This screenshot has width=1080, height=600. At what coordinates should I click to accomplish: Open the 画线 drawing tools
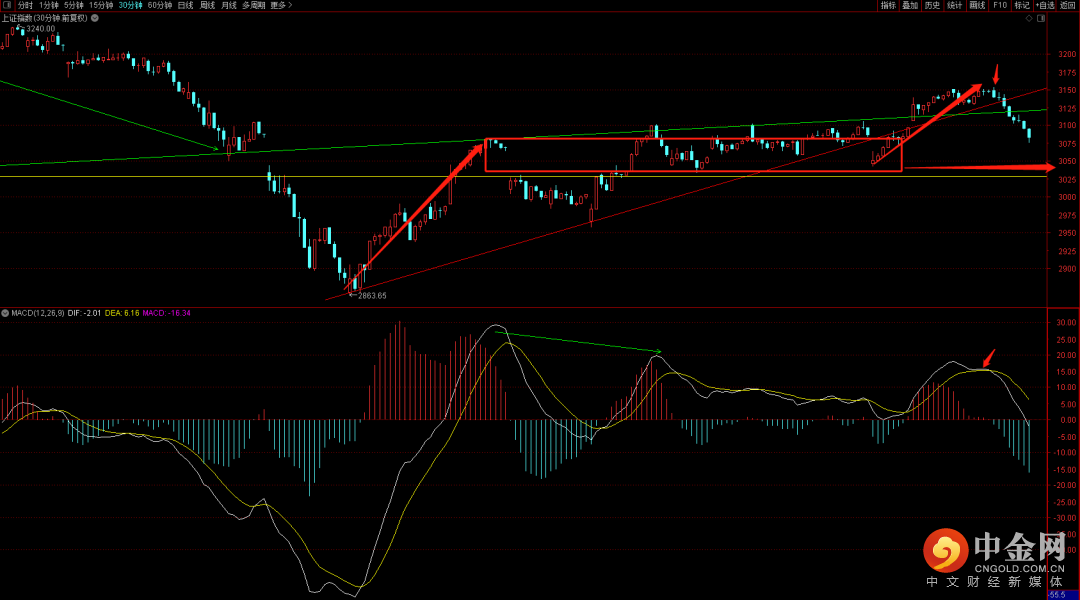tap(976, 5)
